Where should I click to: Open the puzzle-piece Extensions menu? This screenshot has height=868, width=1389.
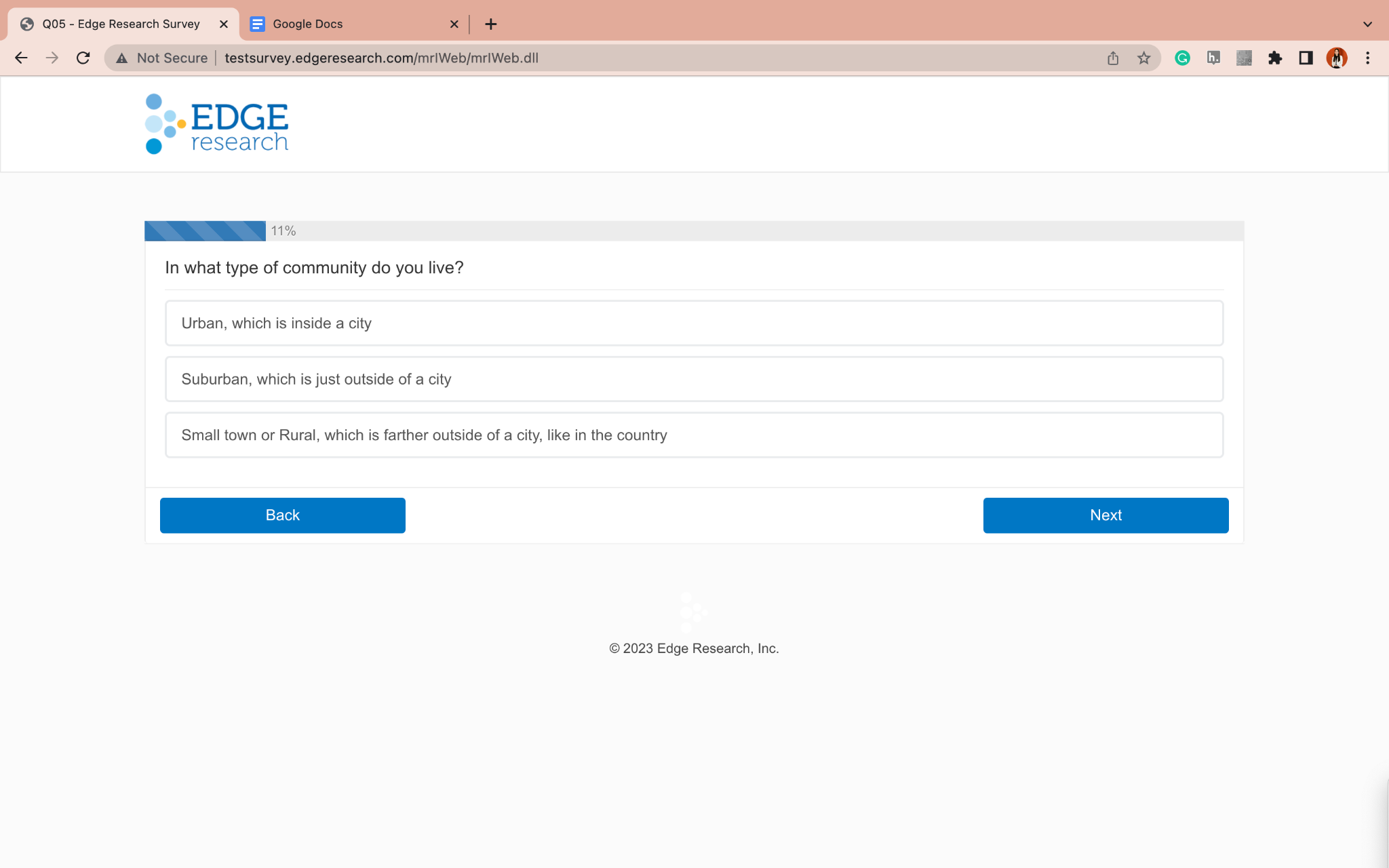1275,58
